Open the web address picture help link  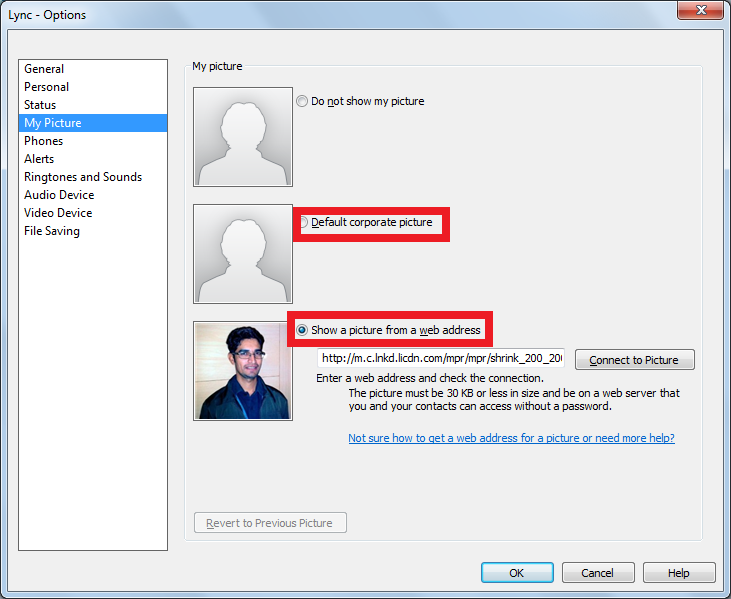coord(511,438)
